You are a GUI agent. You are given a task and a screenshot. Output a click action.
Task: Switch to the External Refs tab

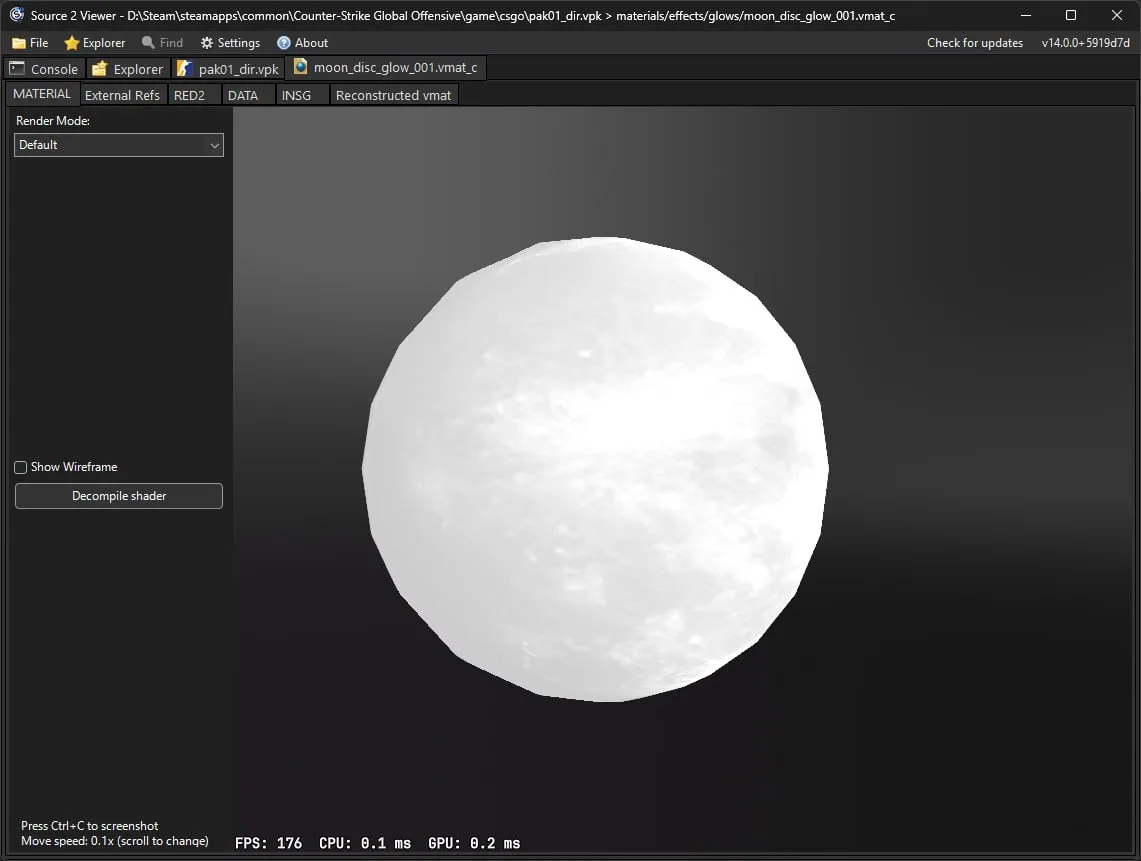[122, 95]
